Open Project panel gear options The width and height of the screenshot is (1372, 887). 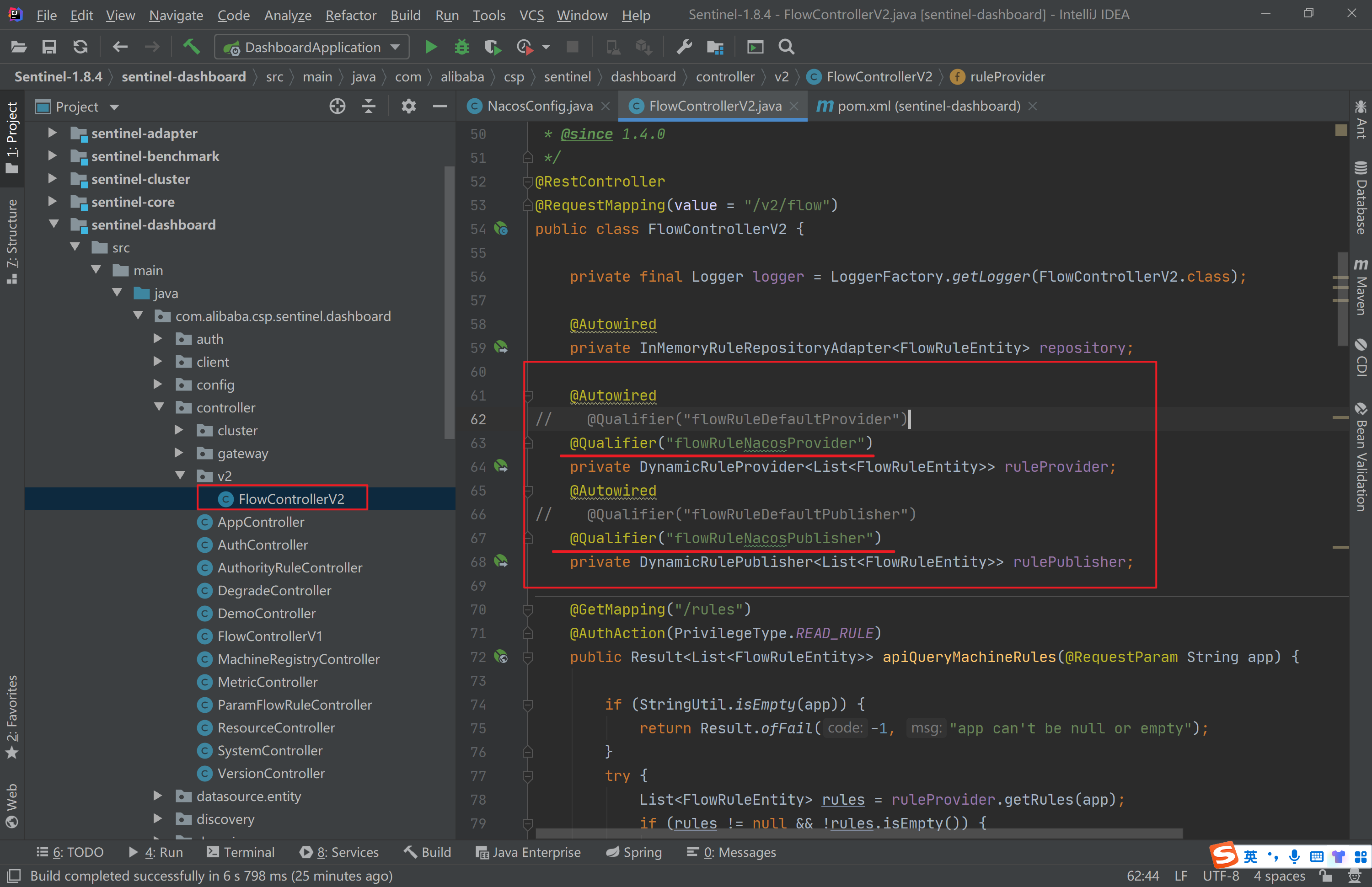408,107
